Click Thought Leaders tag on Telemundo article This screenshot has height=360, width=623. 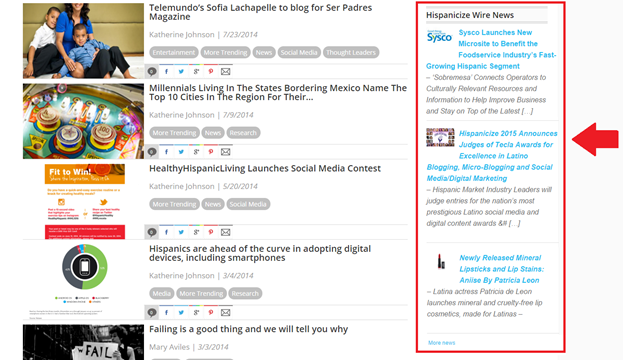pos(351,52)
